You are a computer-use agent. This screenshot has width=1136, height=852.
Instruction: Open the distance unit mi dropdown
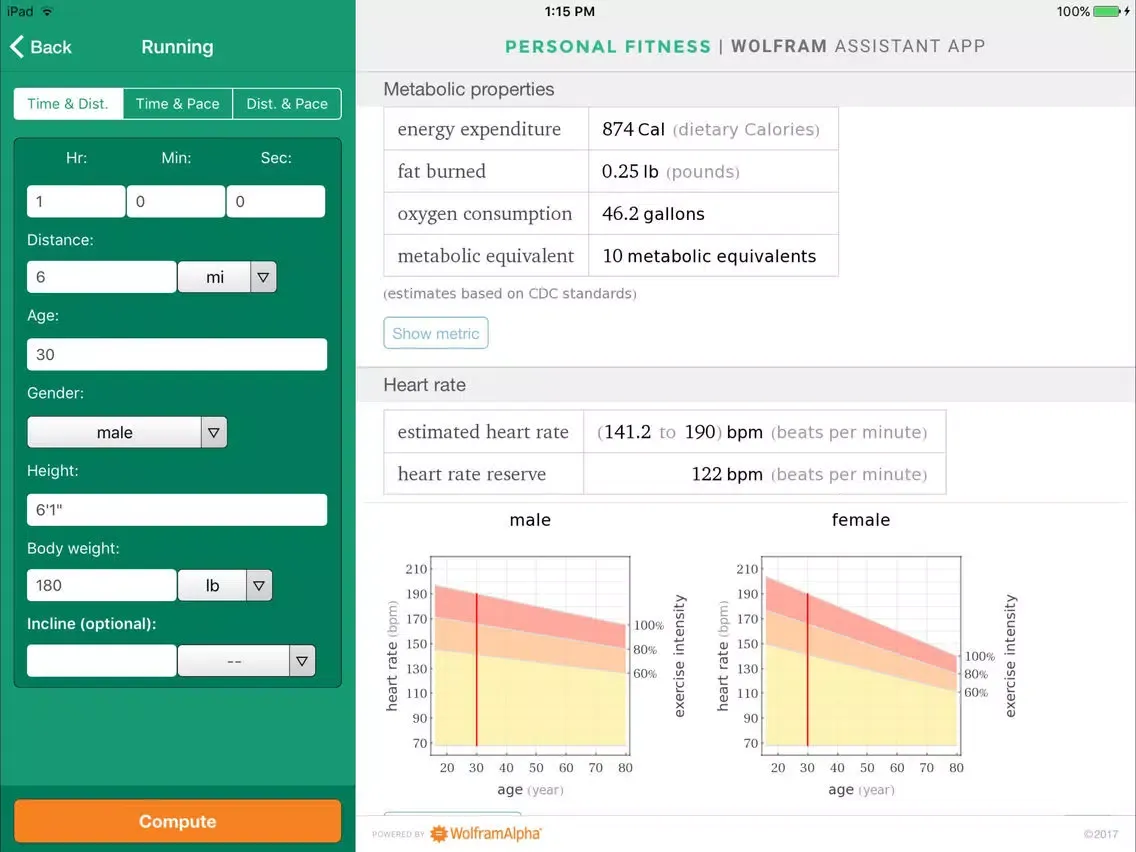227,277
